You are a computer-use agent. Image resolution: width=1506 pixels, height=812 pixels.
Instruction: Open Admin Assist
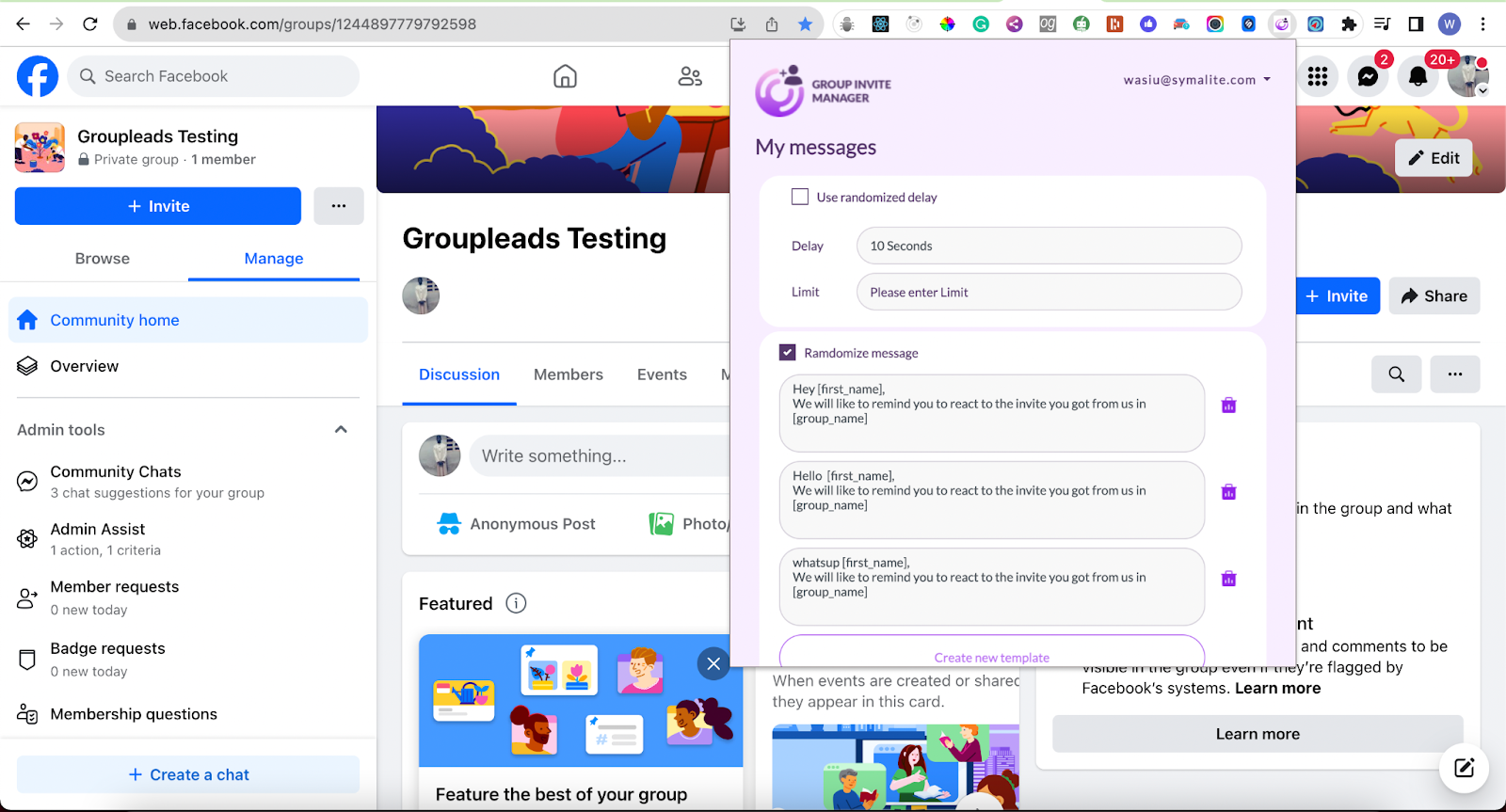[x=188, y=539]
